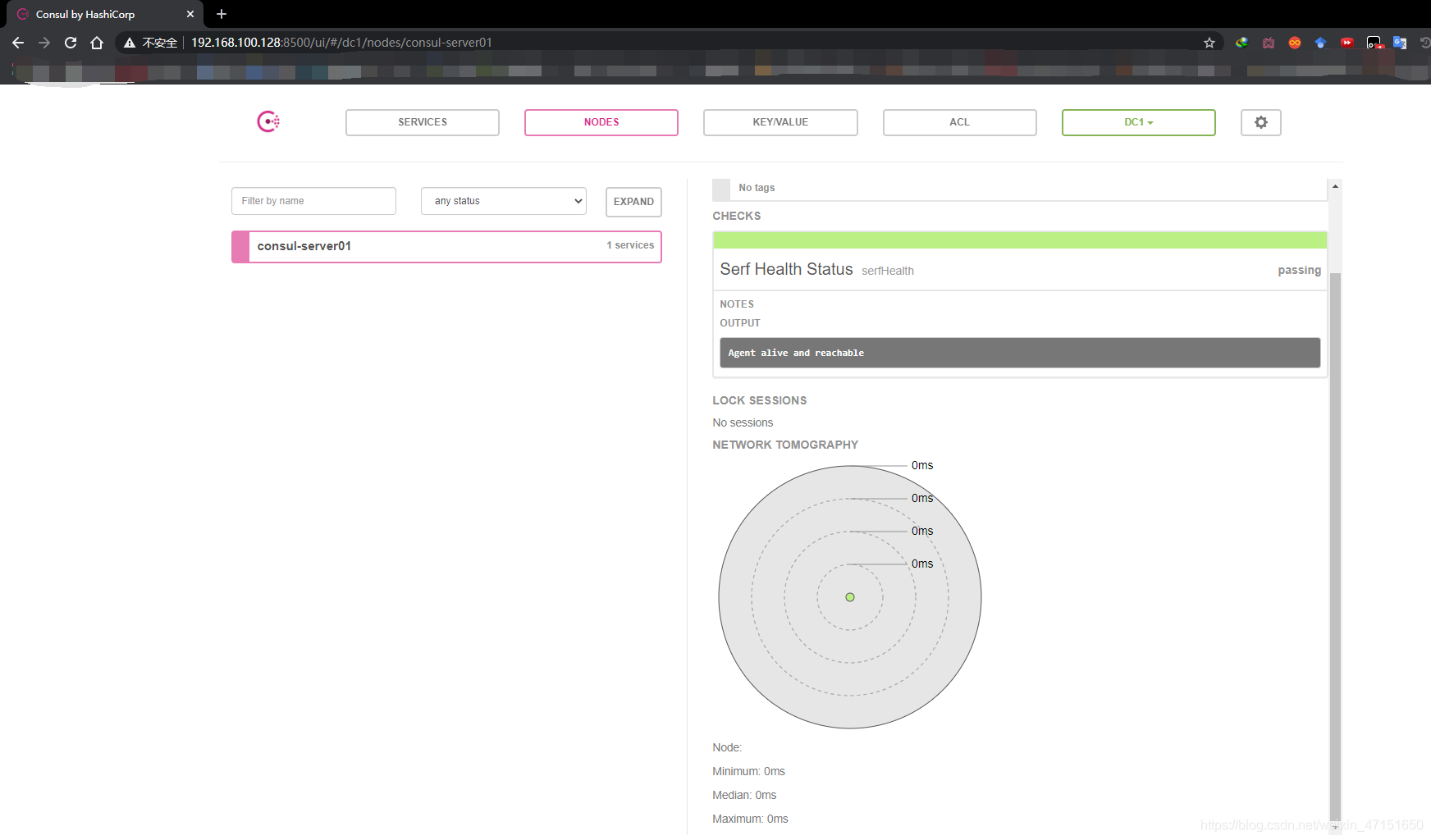Click the Minimum: 0ms value
The image size is (1431, 840).
(748, 771)
